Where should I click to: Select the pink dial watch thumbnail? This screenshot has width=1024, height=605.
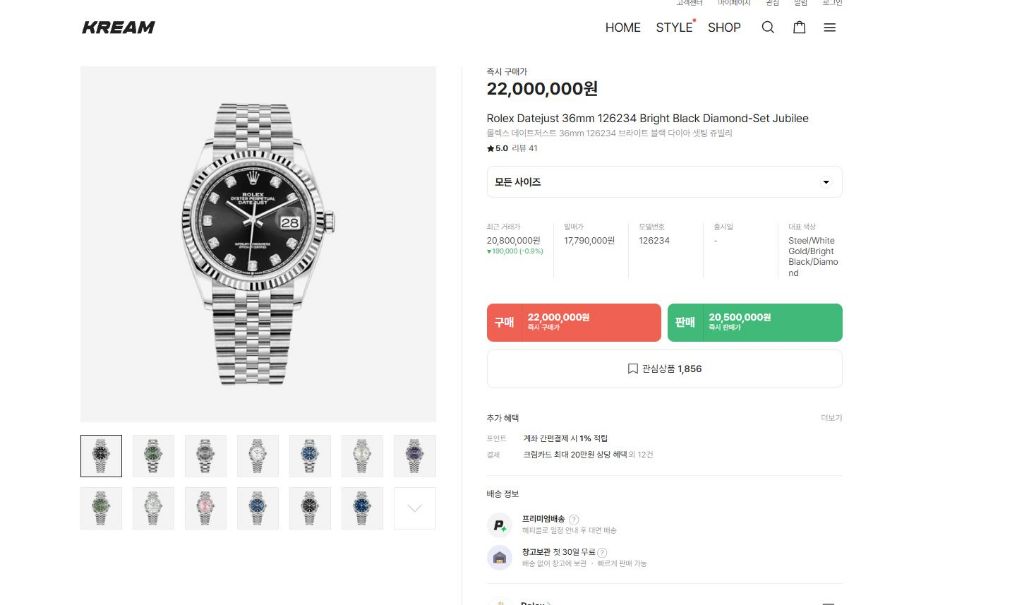(205, 508)
